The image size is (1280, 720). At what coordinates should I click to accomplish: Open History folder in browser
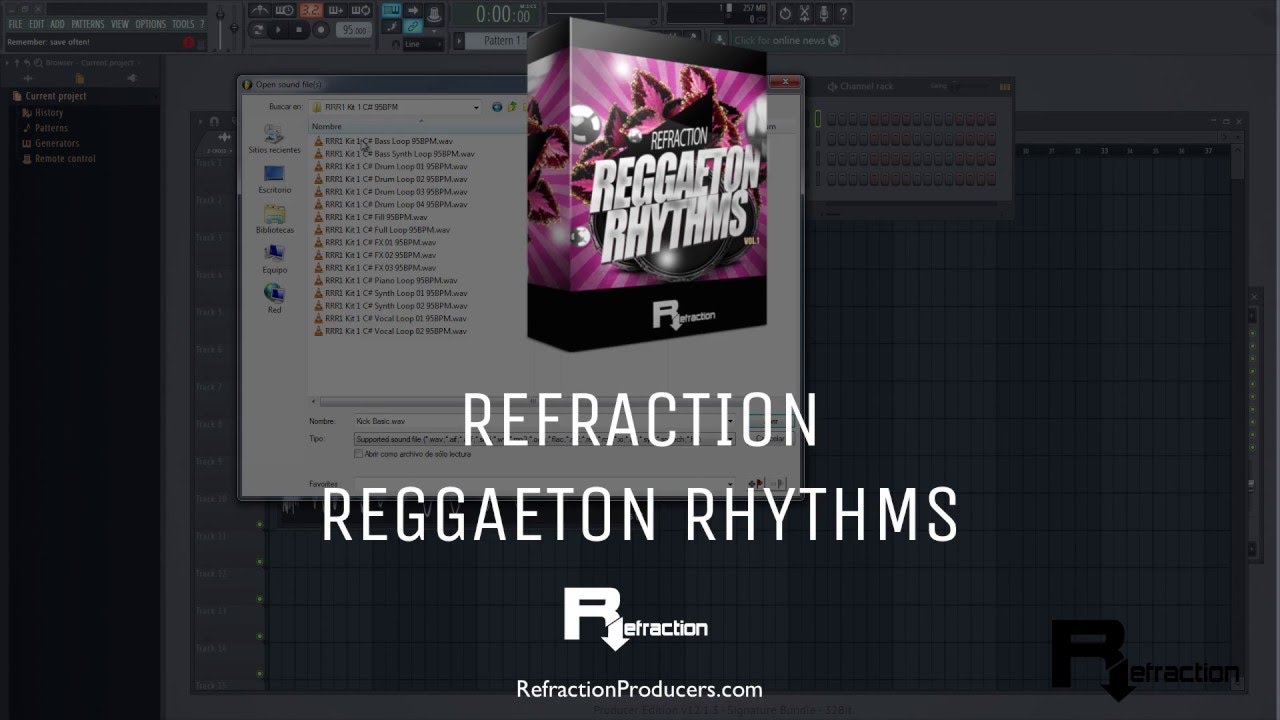(48, 113)
